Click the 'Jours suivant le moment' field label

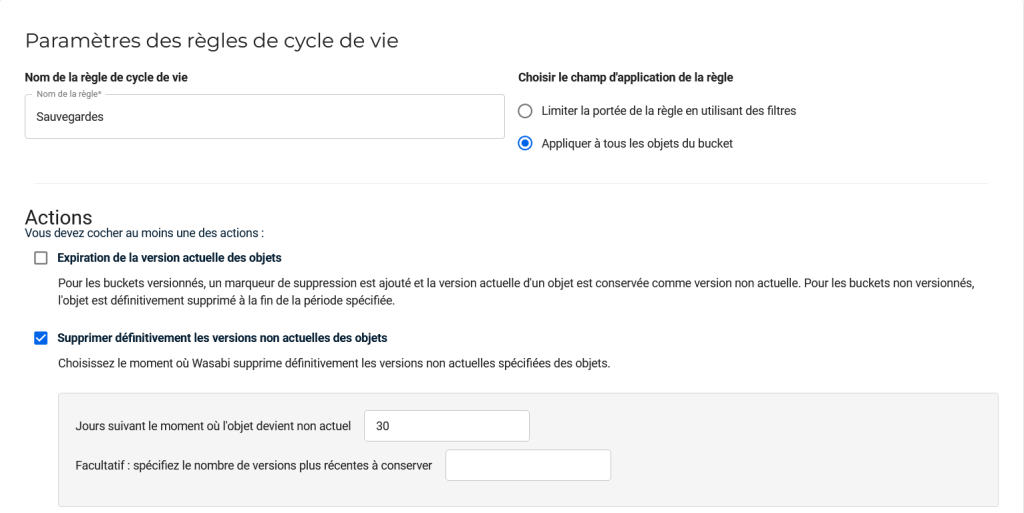213,426
